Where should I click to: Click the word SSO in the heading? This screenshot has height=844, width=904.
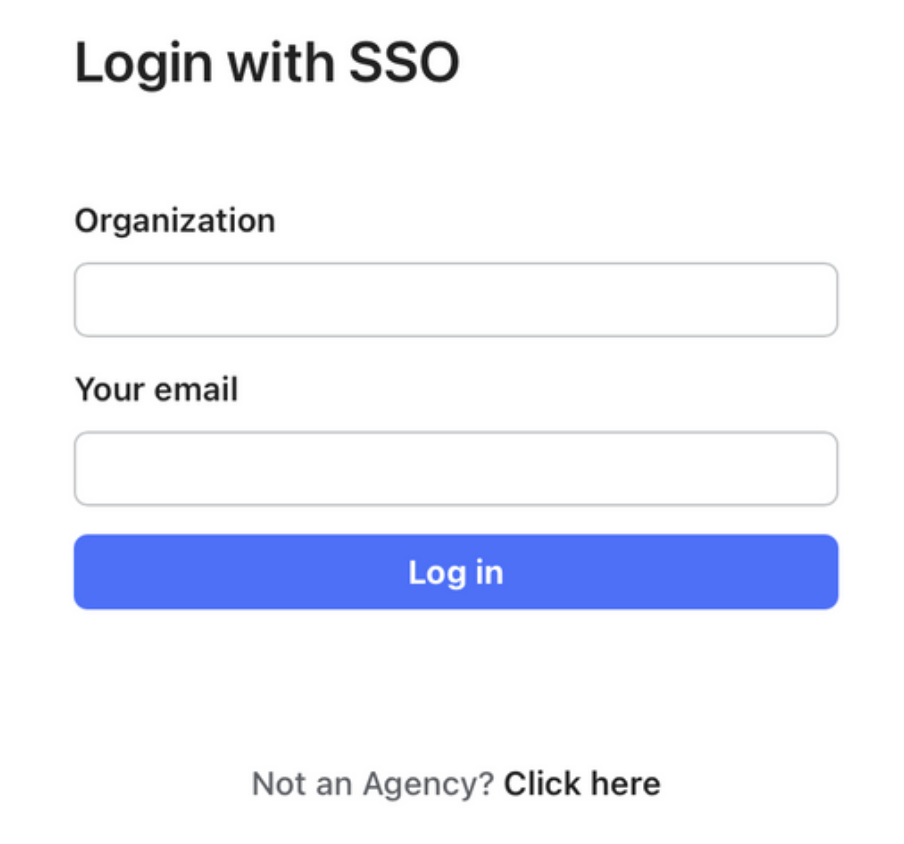click(x=404, y=62)
